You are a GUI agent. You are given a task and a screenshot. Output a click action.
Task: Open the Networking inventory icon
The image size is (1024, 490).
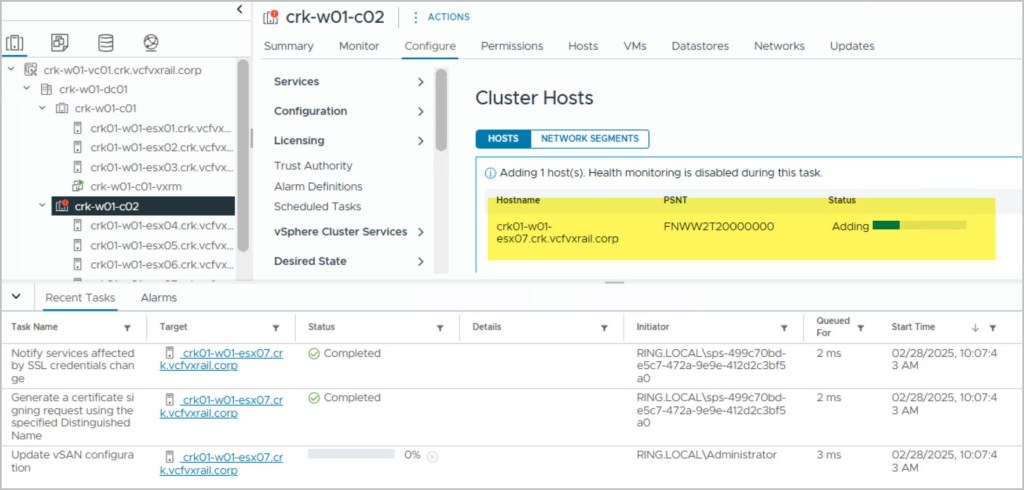(150, 43)
